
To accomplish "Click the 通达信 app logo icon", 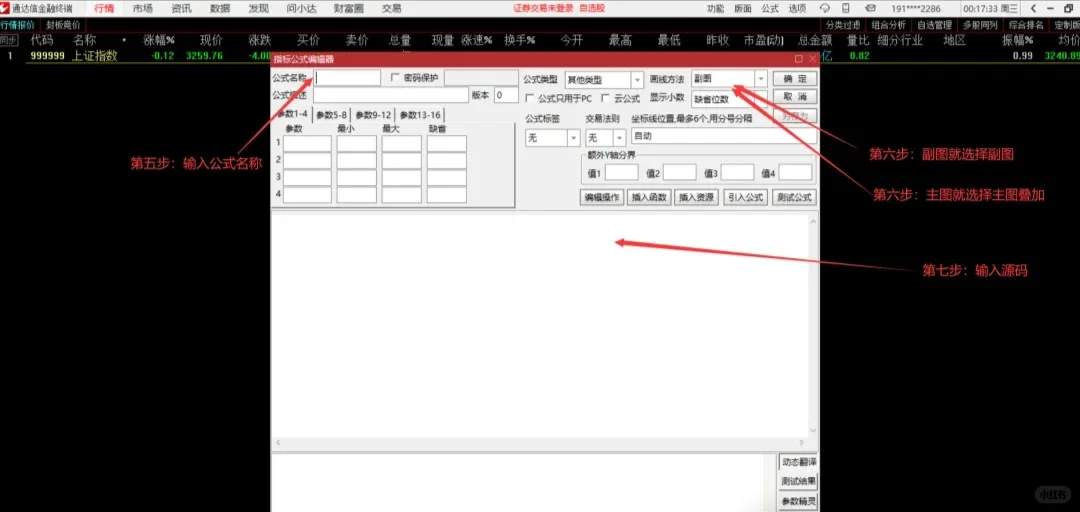I will [6, 8].
